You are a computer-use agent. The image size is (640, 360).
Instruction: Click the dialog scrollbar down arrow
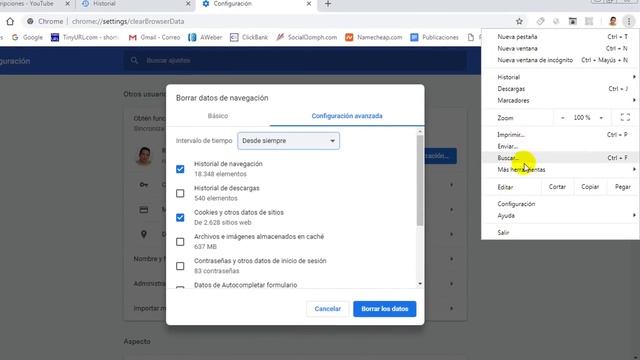(420, 284)
